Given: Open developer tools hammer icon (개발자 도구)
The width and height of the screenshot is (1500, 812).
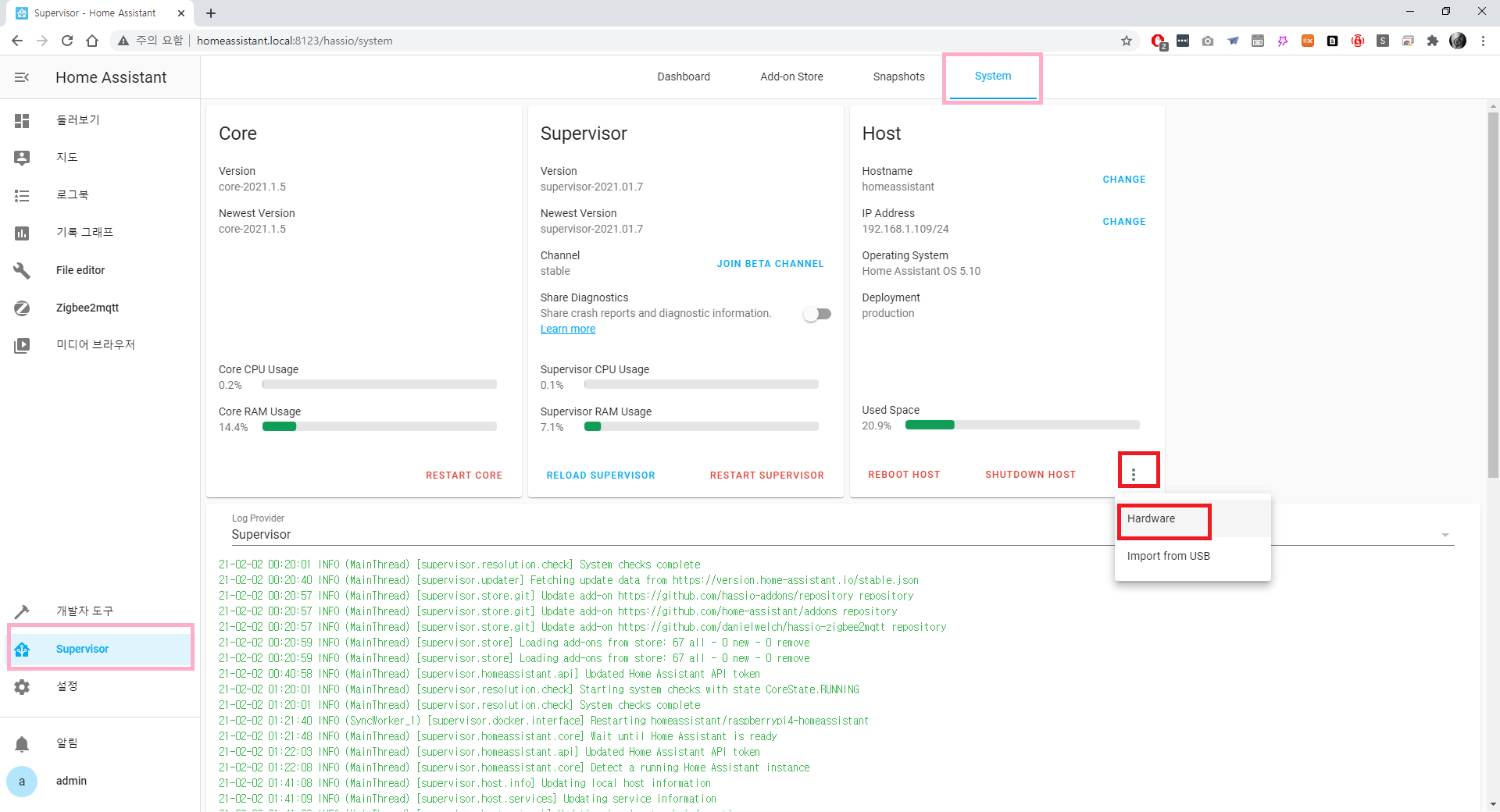Looking at the screenshot, I should click(x=22, y=611).
